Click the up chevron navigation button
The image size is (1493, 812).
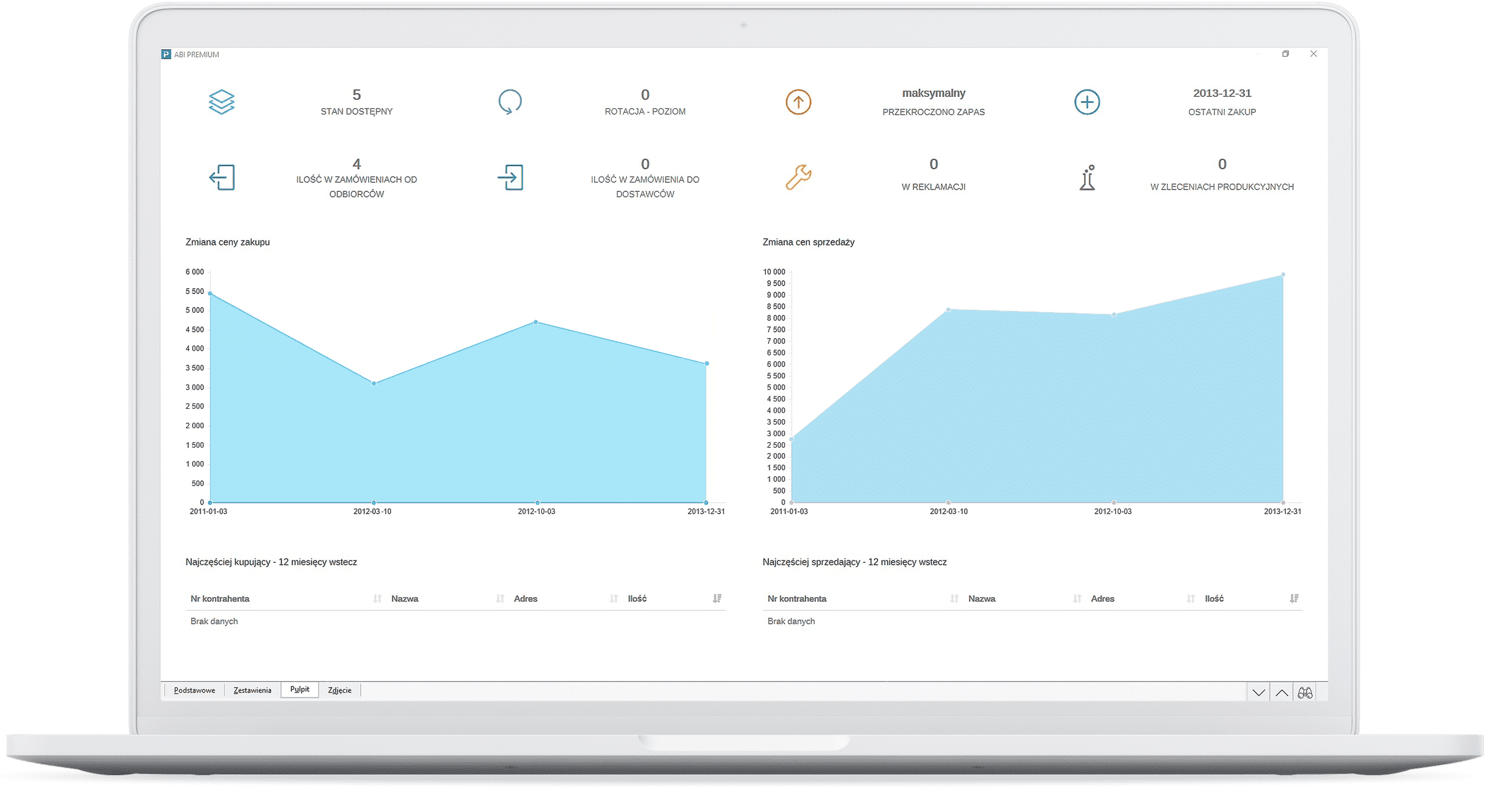click(1282, 693)
